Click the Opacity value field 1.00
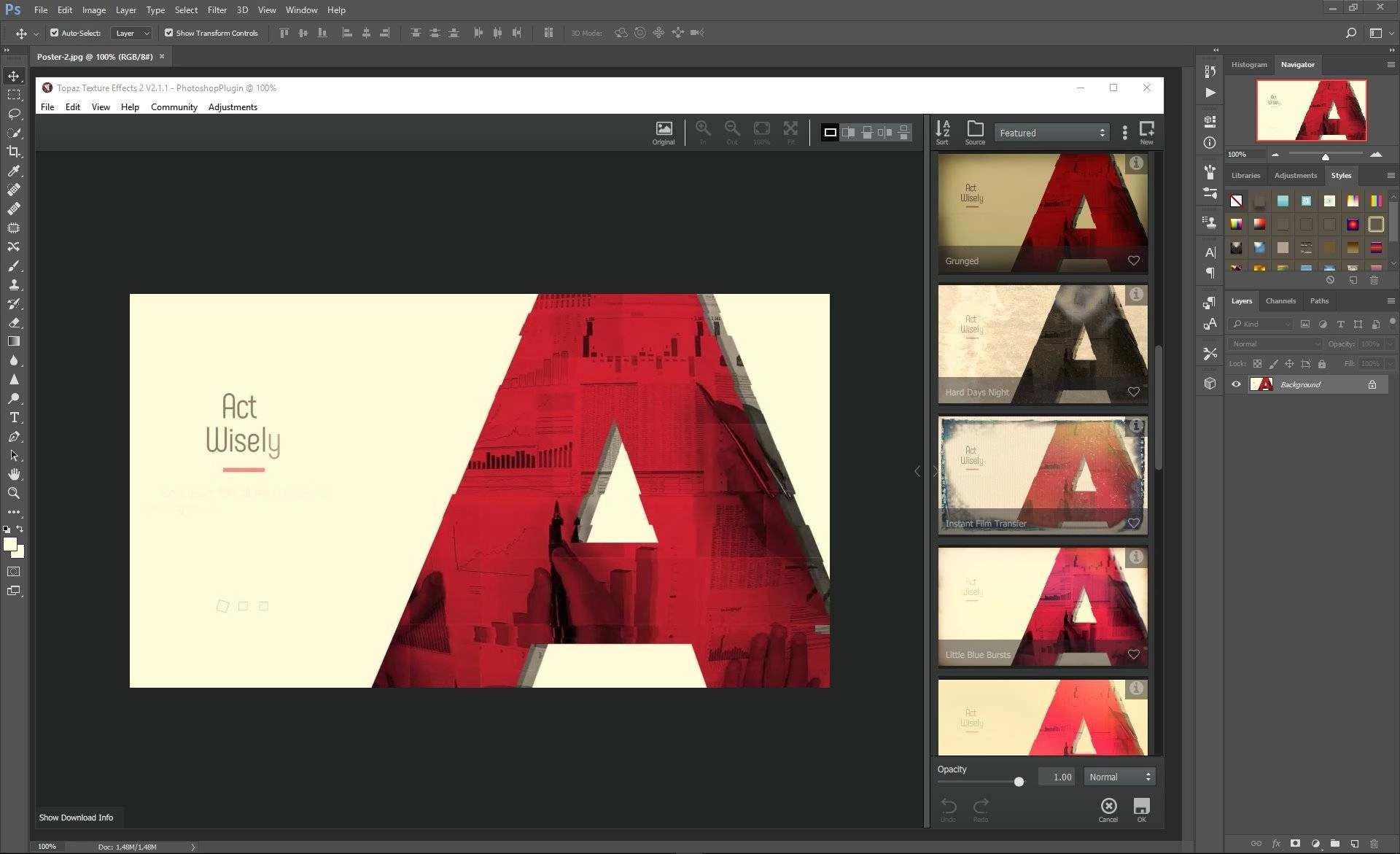The height and width of the screenshot is (854, 1400). tap(1058, 777)
